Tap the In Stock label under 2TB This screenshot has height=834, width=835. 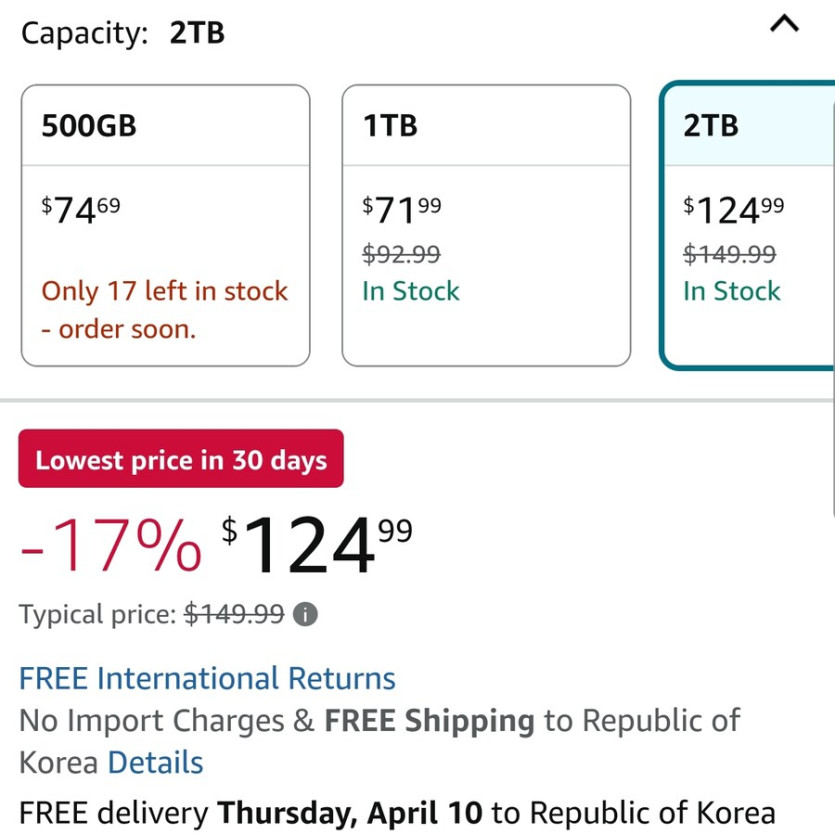click(x=732, y=291)
